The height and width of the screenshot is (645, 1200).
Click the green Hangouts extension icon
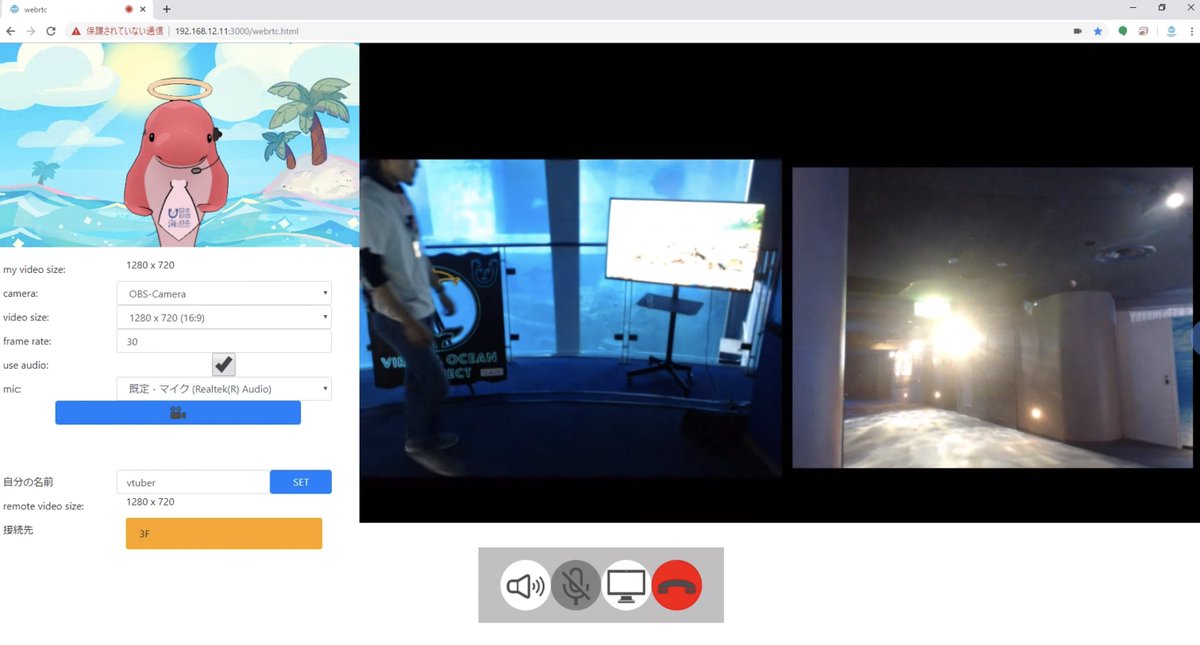click(x=1123, y=31)
